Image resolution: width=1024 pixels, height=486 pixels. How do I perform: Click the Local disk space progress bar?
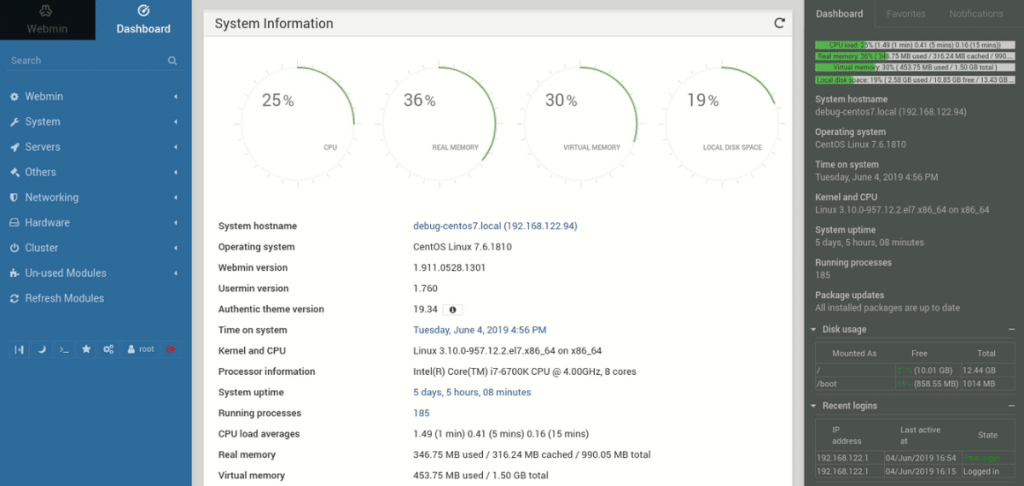pos(915,80)
